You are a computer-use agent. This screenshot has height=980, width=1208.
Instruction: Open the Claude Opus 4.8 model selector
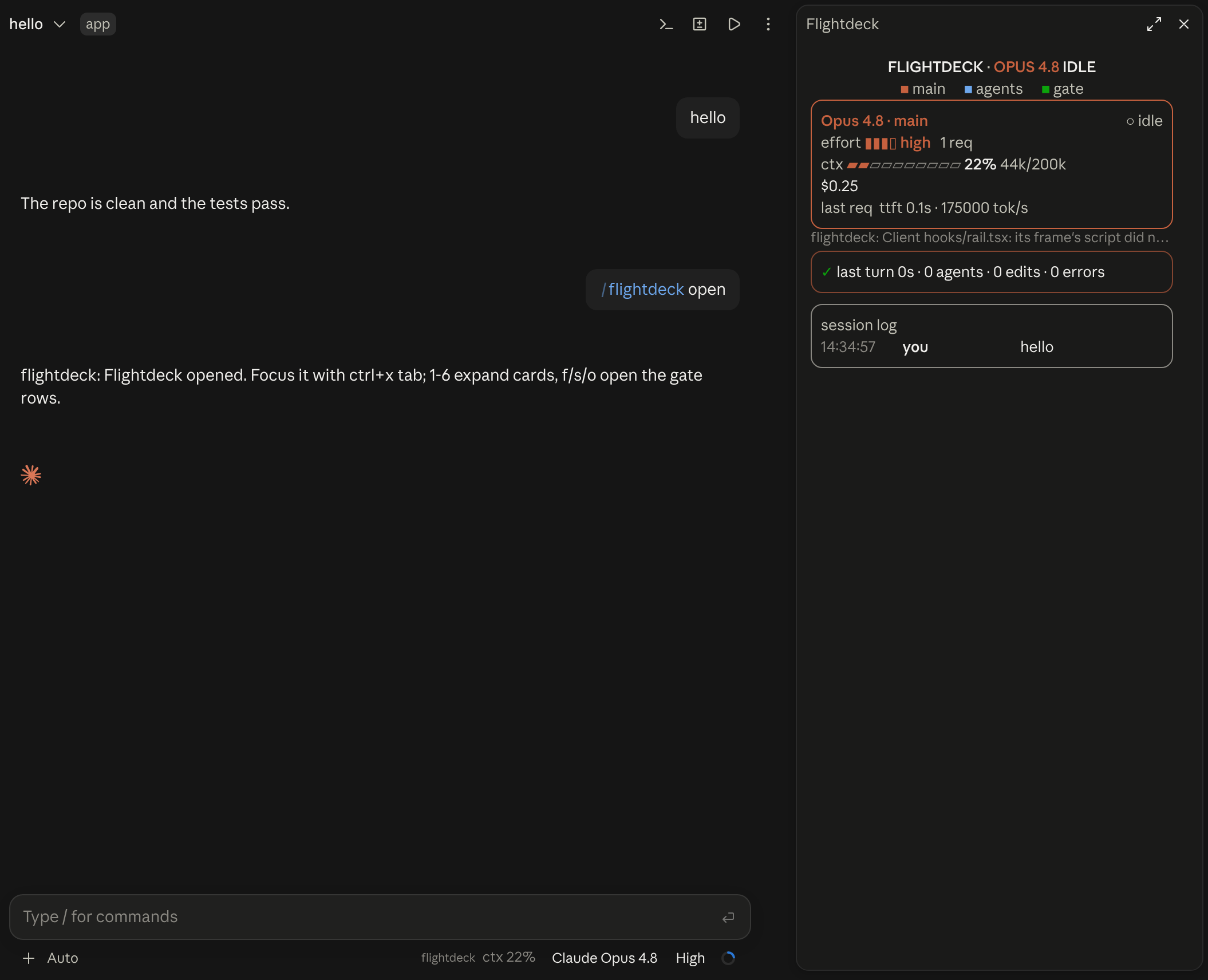[605, 958]
